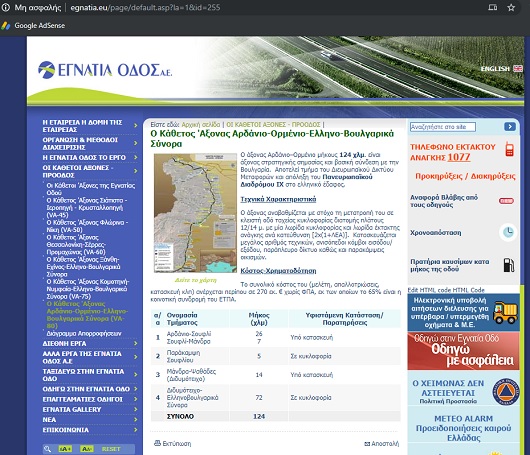Open Δείτε το χάρτη link
This screenshot has width=530, height=455.
(195, 280)
